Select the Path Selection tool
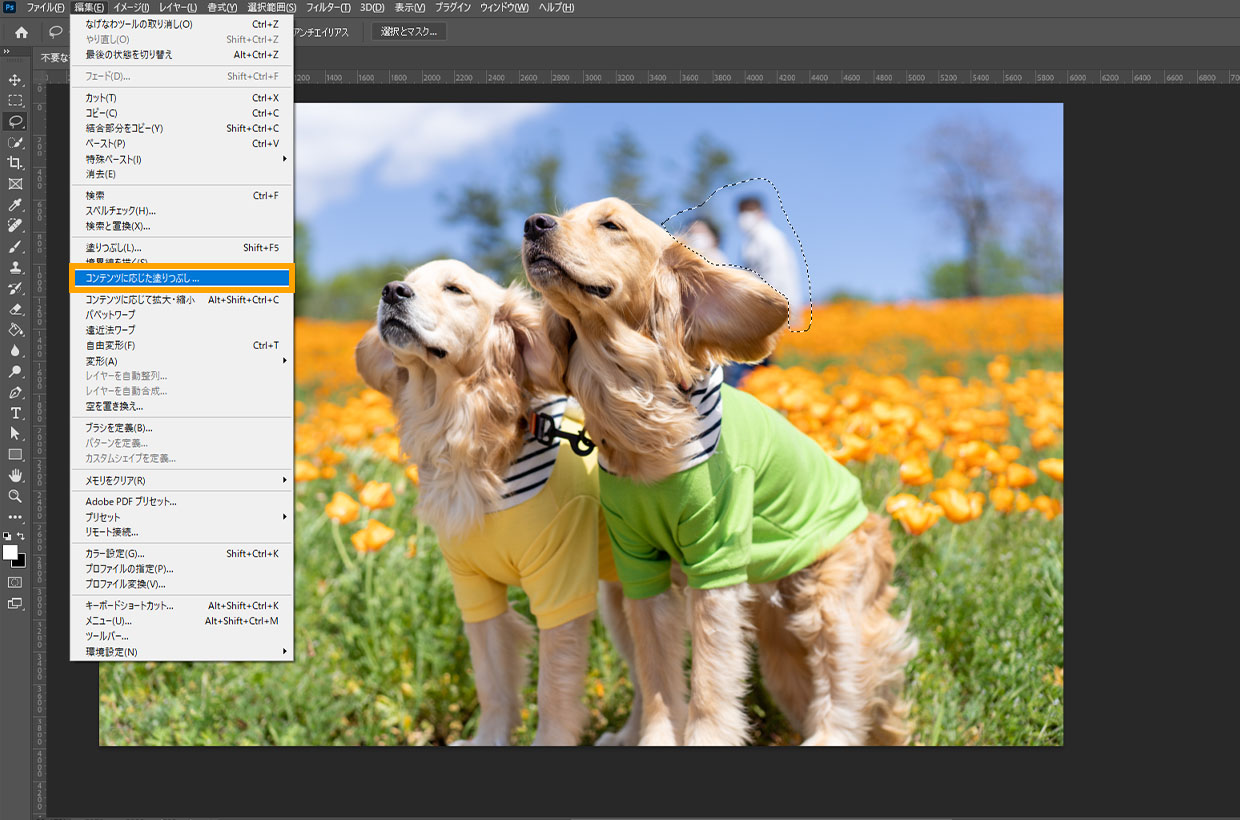Viewport: 1240px width, 820px height. coord(15,433)
